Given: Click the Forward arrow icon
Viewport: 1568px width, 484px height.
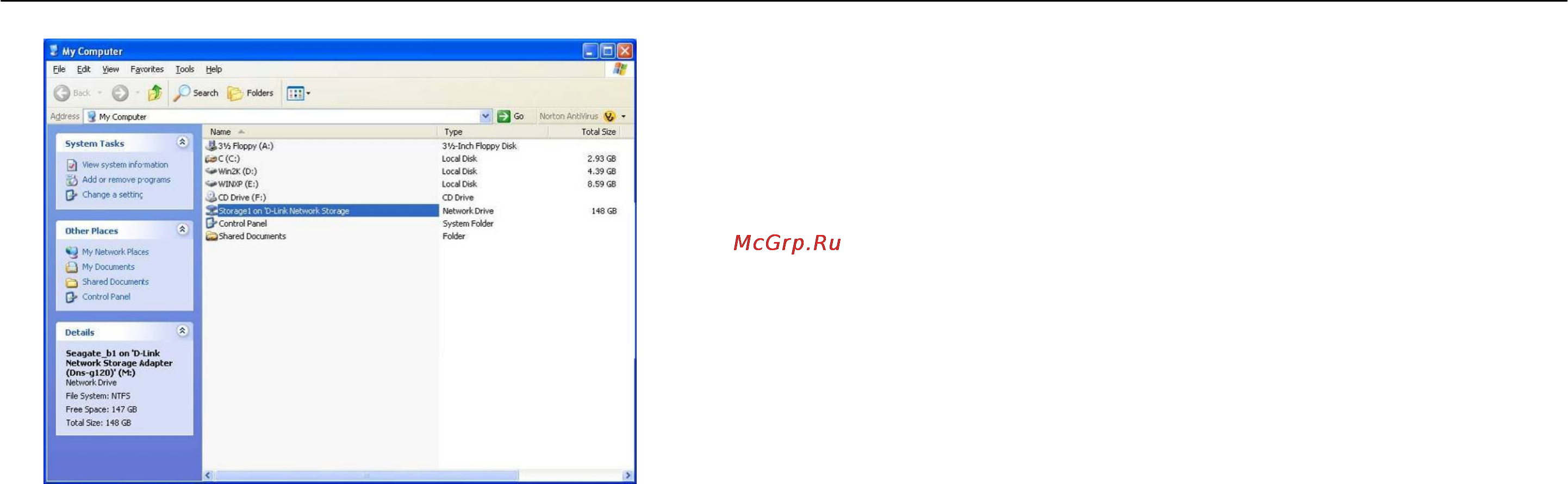Looking at the screenshot, I should (120, 93).
